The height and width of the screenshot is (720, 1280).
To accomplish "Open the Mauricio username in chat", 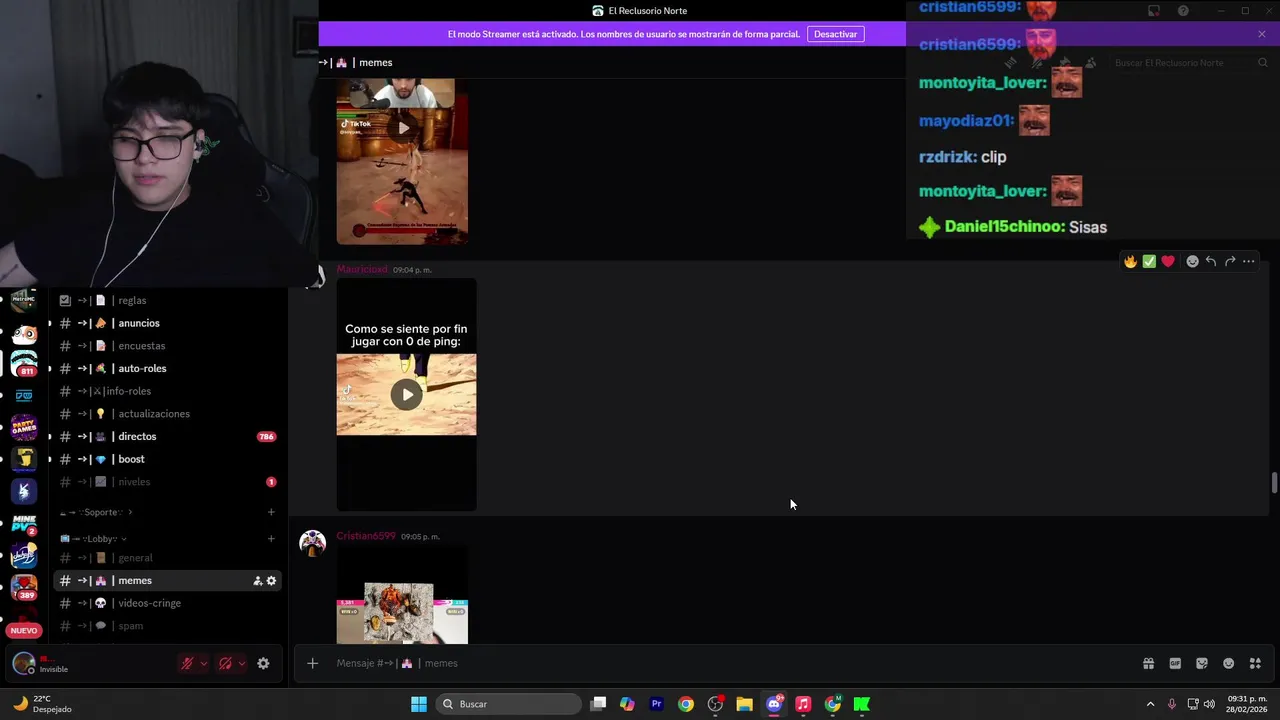I will 362,269.
